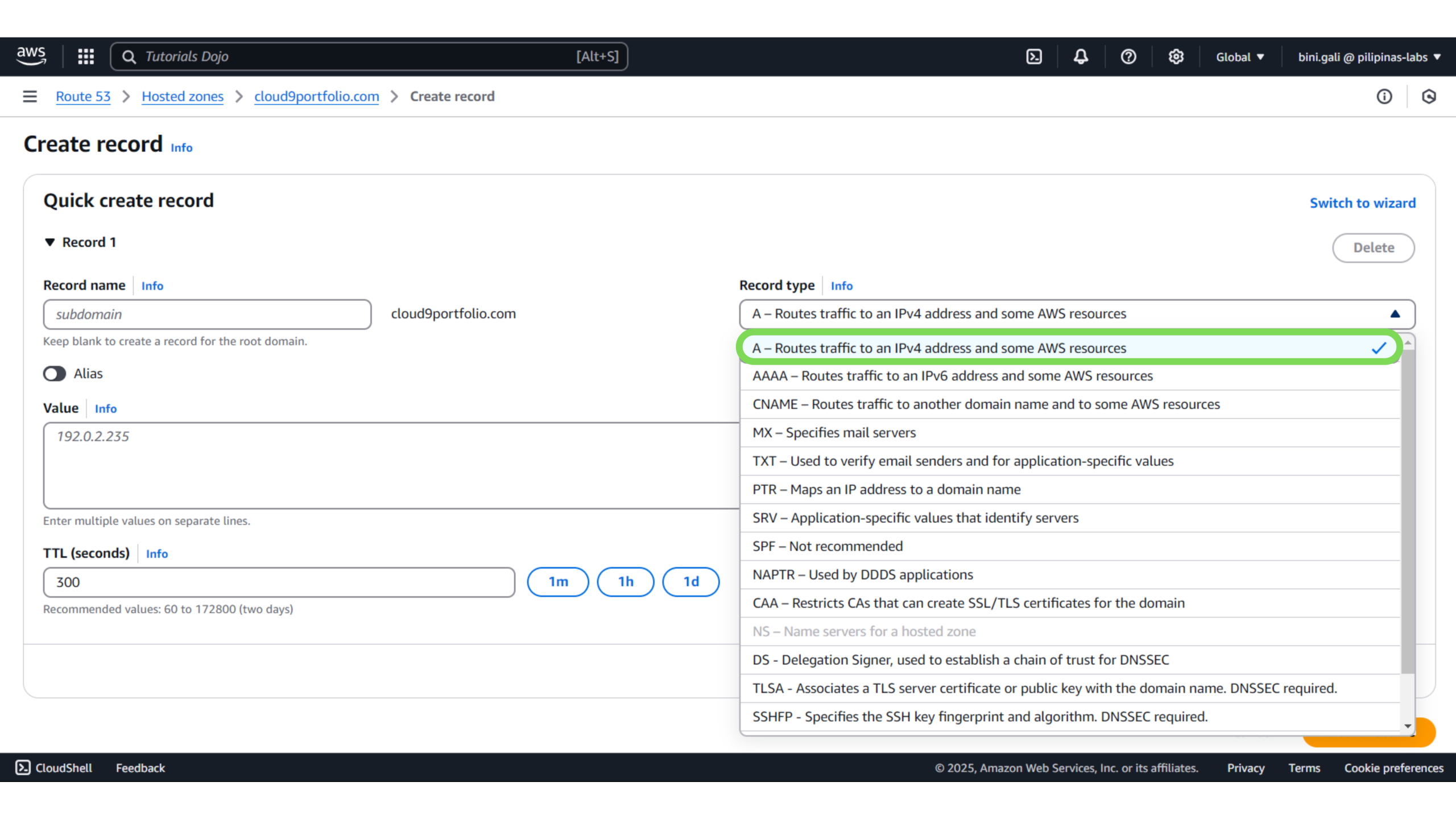Collapse the Record 1 section
Screen dimensions: 1456x819
pyautogui.click(x=50, y=242)
